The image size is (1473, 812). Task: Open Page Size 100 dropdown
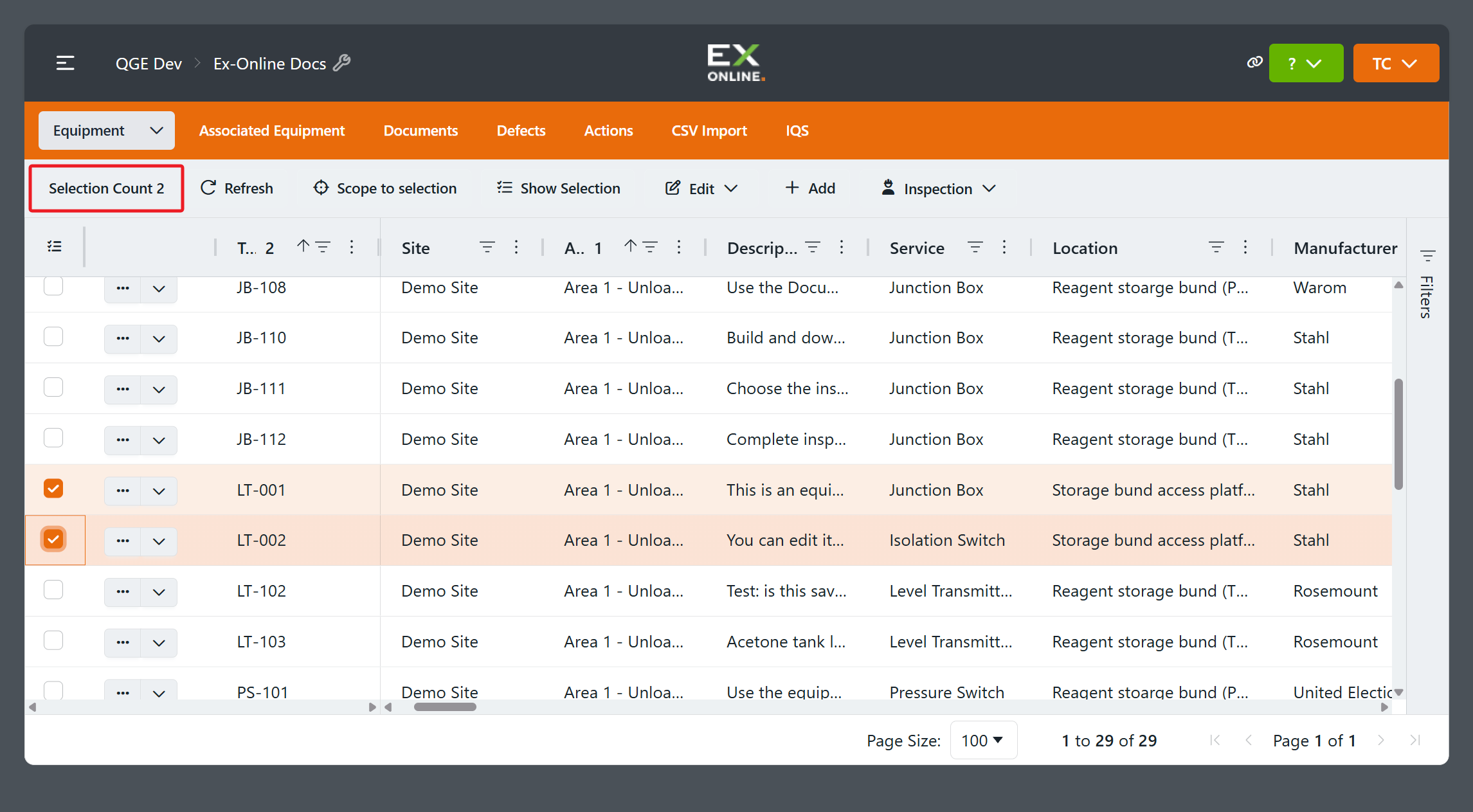983,740
